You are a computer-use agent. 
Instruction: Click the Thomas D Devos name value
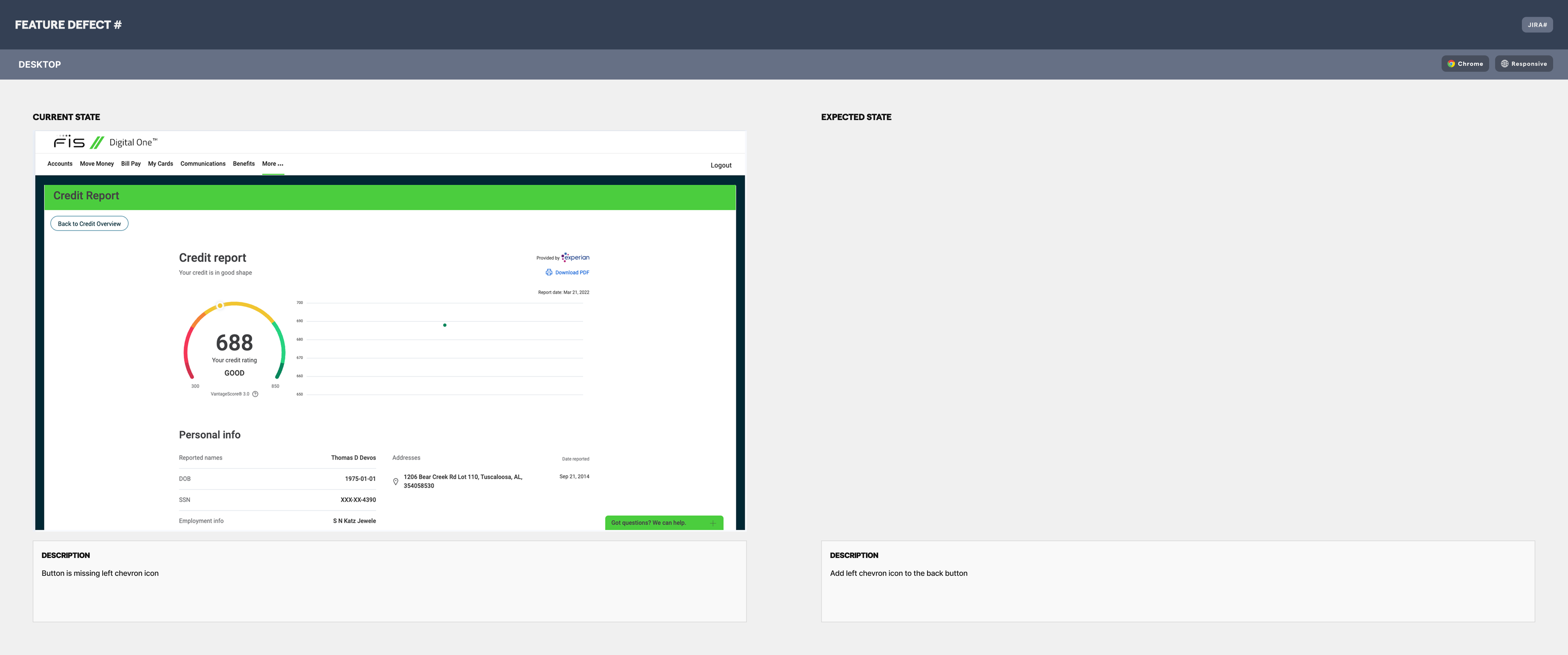pos(354,458)
